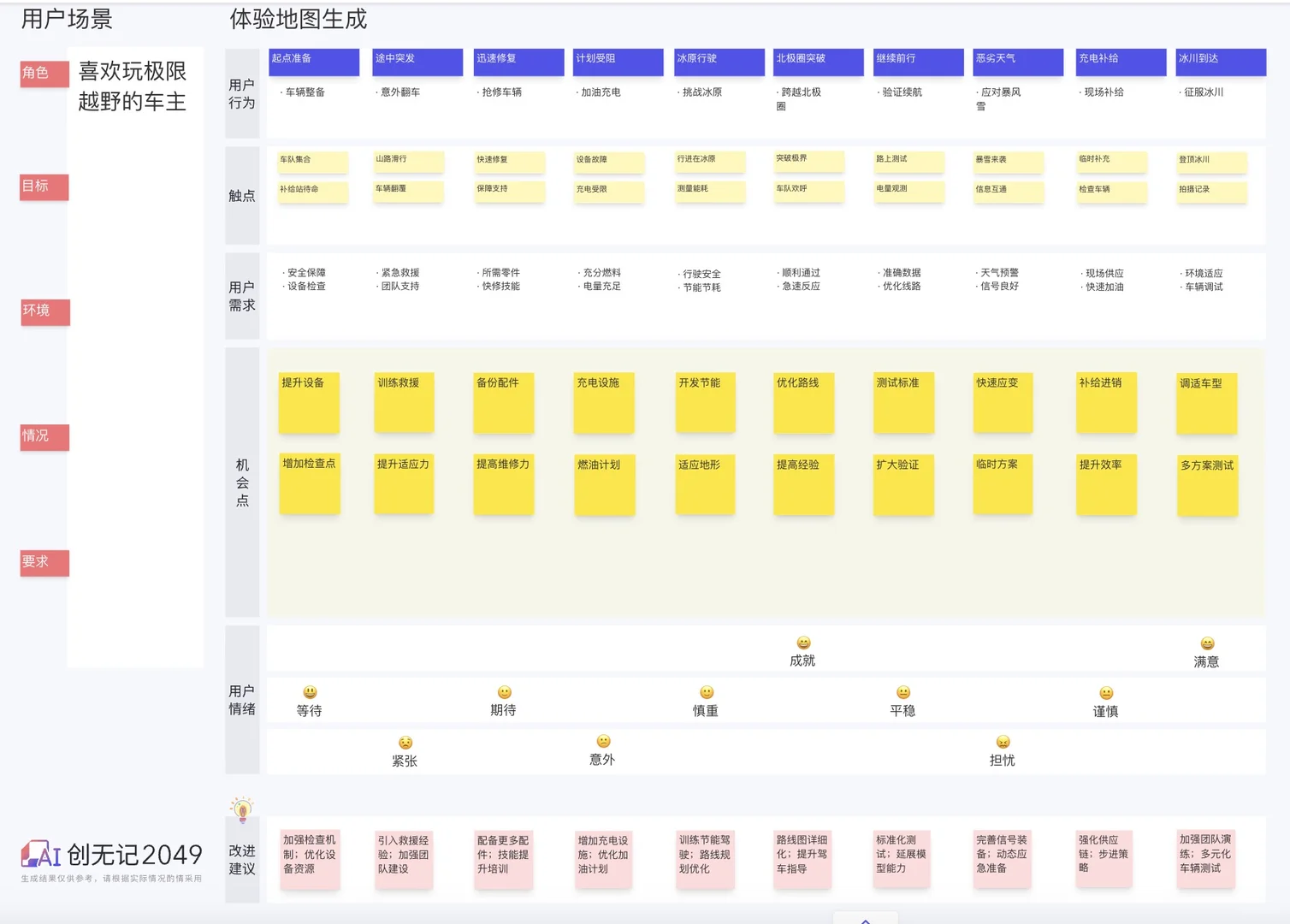The image size is (1290, 924).
Task: Click the 平稳 emotion emoji
Action: click(903, 692)
